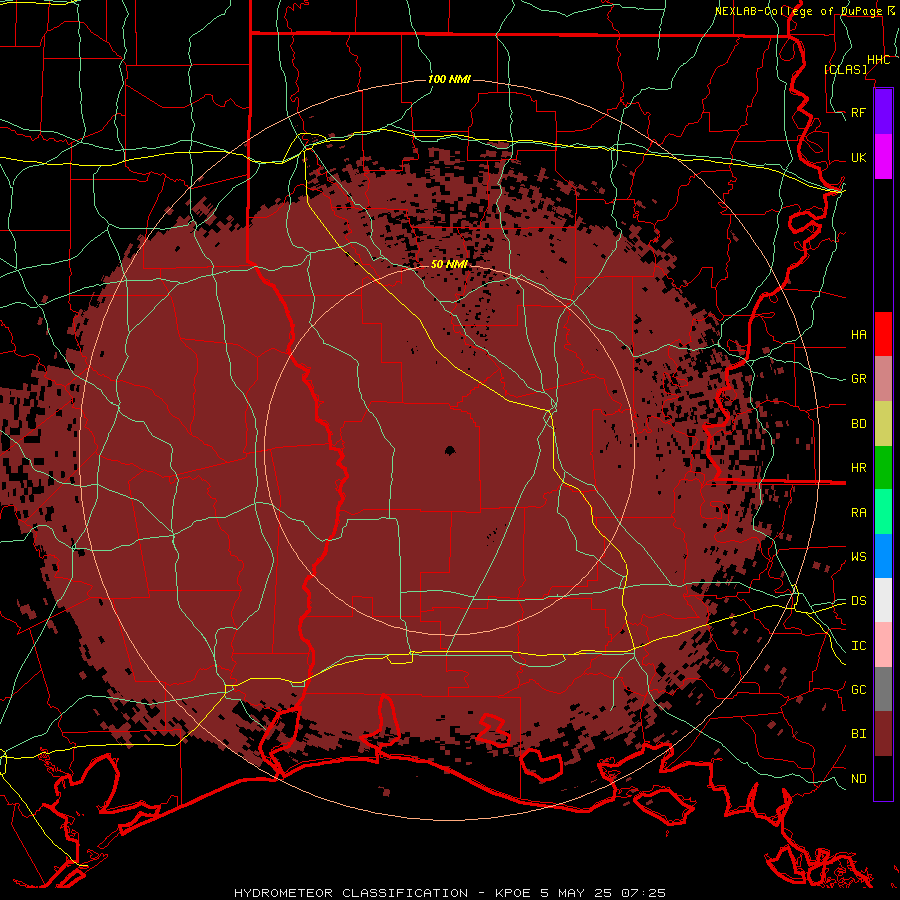The height and width of the screenshot is (900, 900).
Task: Click the purple RF color swatch
Action: pyautogui.click(x=883, y=112)
